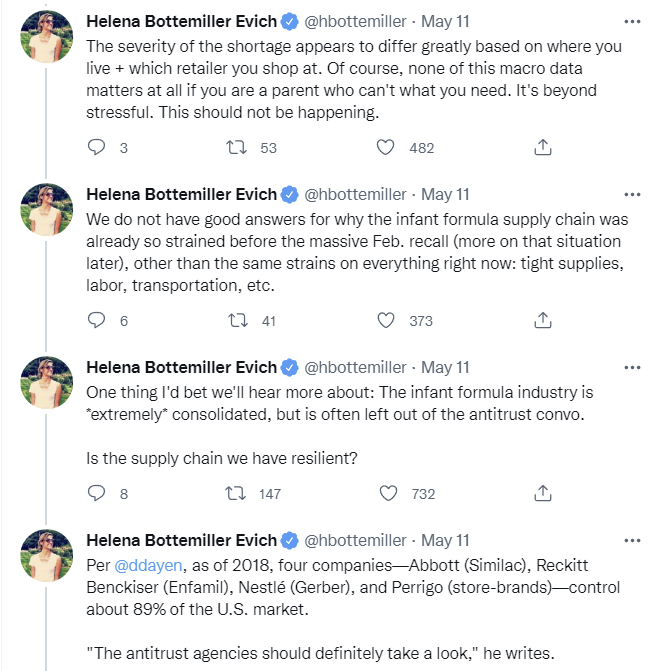This screenshot has height=671, width=652.
Task: Share the tweet about Feb. recall
Action: [542, 321]
